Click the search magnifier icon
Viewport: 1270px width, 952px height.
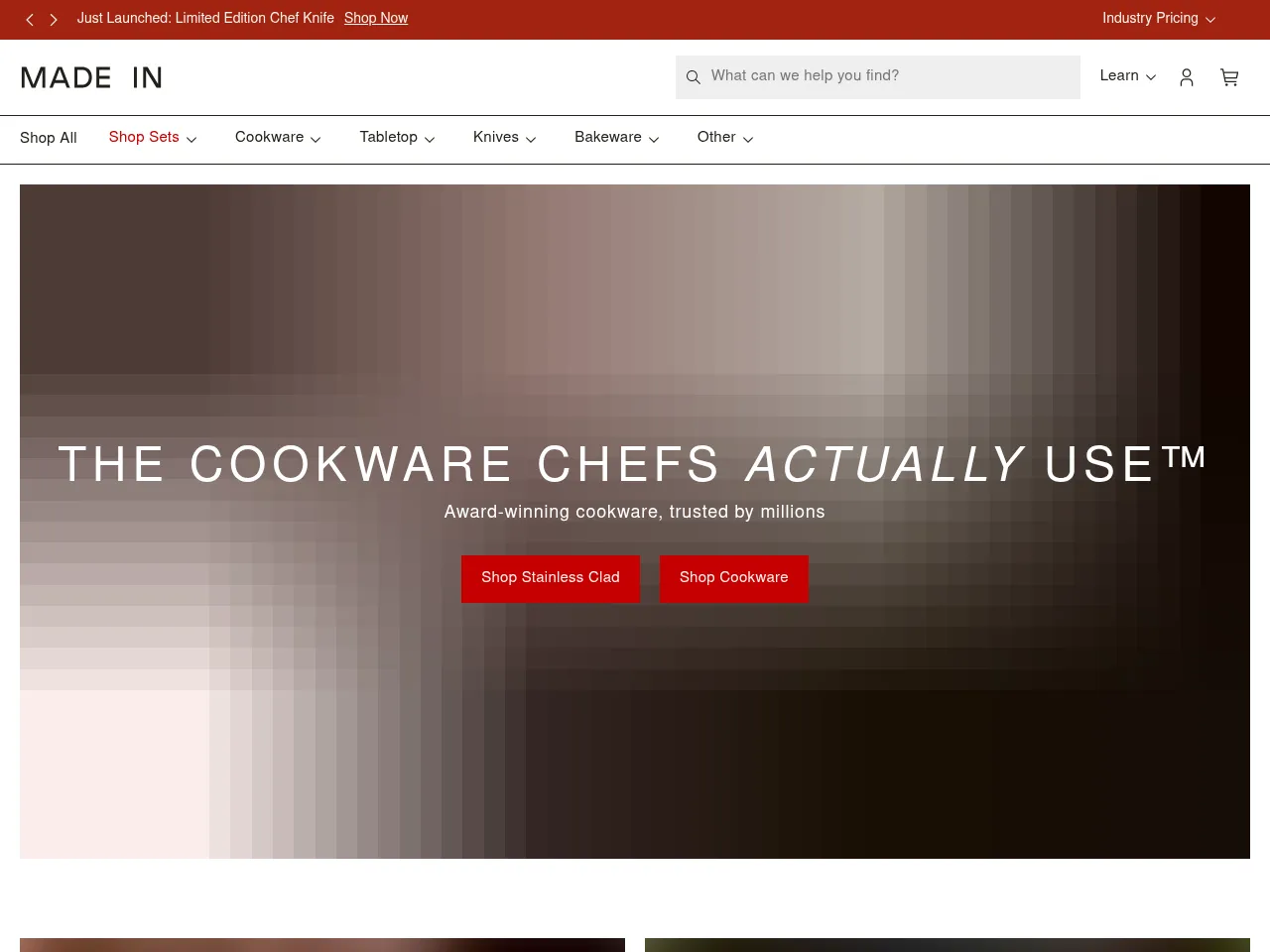click(x=694, y=77)
